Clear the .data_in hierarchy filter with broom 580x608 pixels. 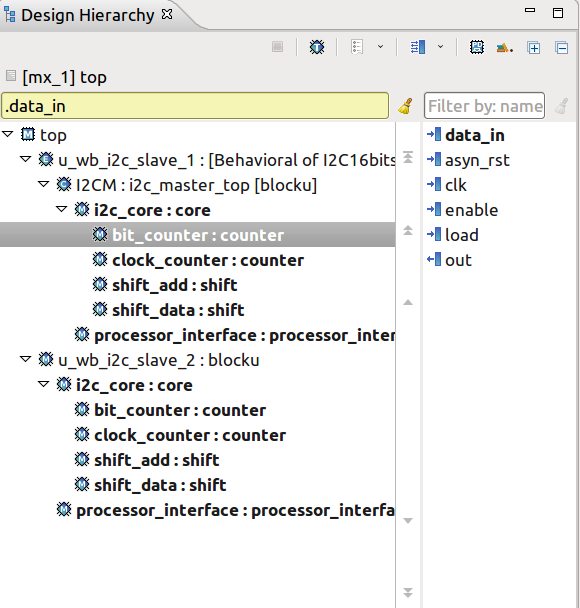[x=406, y=106]
